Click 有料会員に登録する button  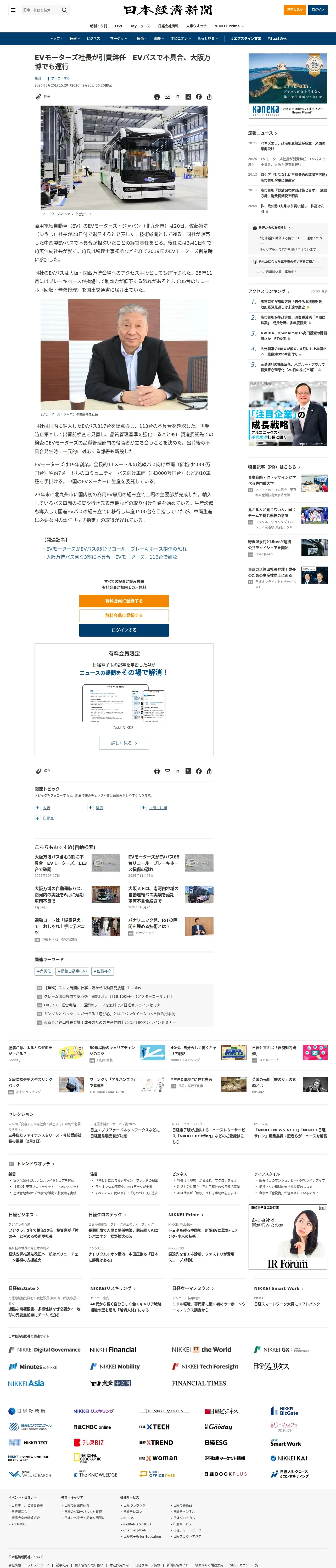point(124,601)
